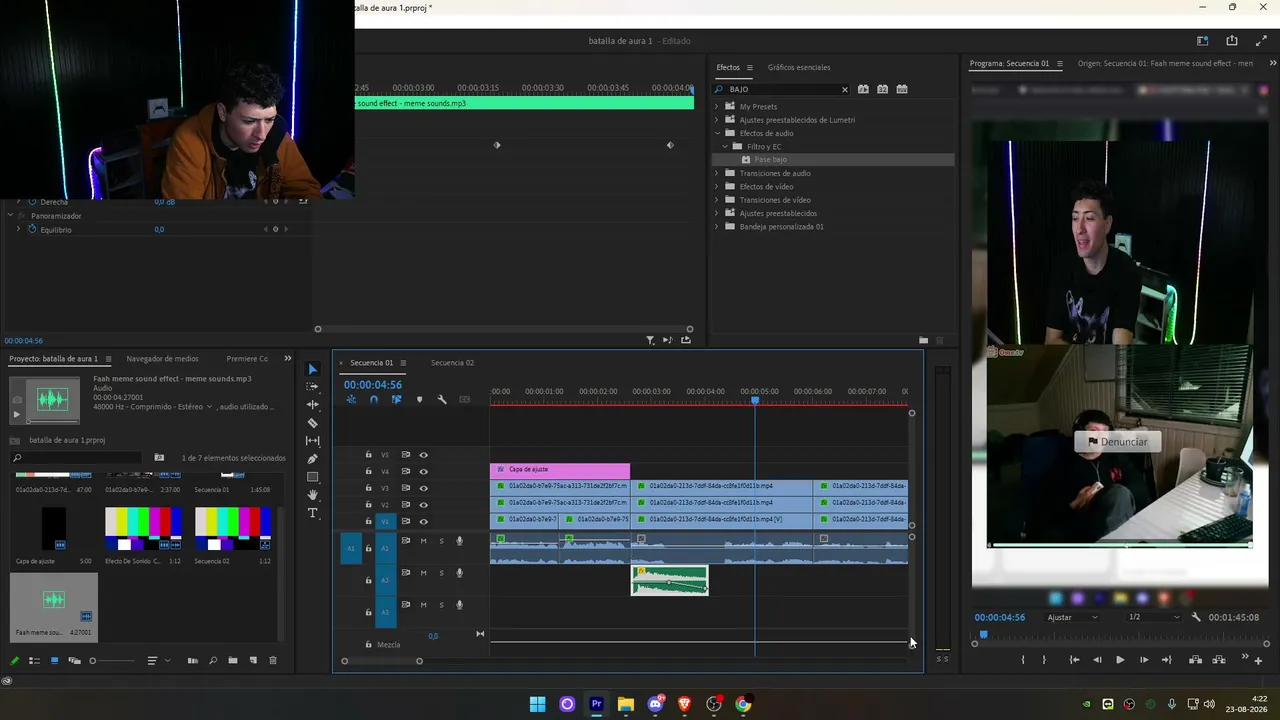This screenshot has height=720, width=1280.
Task: Delete the selected project item
Action: pyautogui.click(x=272, y=660)
